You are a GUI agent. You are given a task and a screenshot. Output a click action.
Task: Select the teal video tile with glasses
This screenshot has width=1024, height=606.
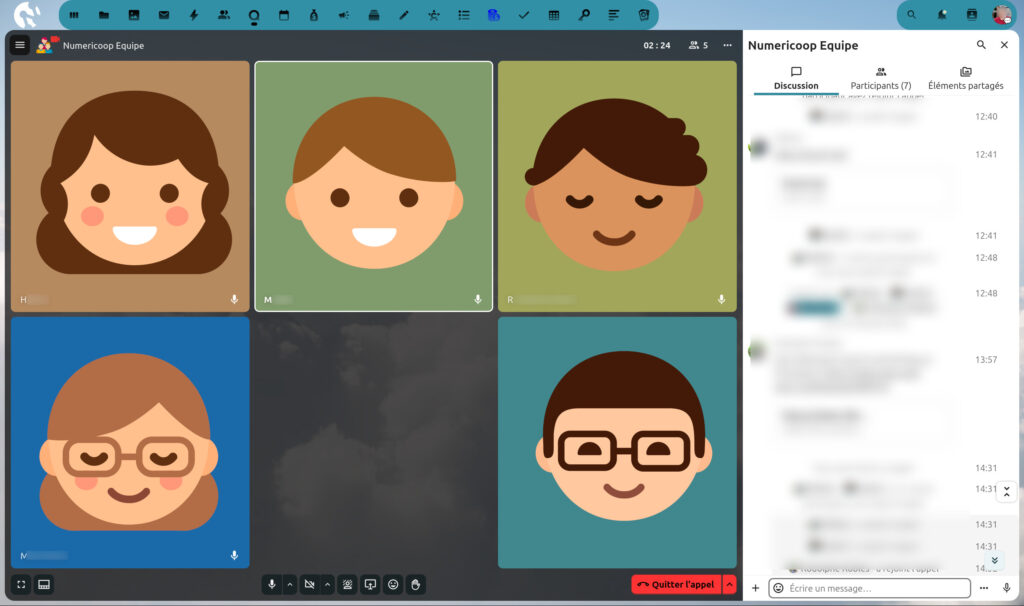coord(617,442)
